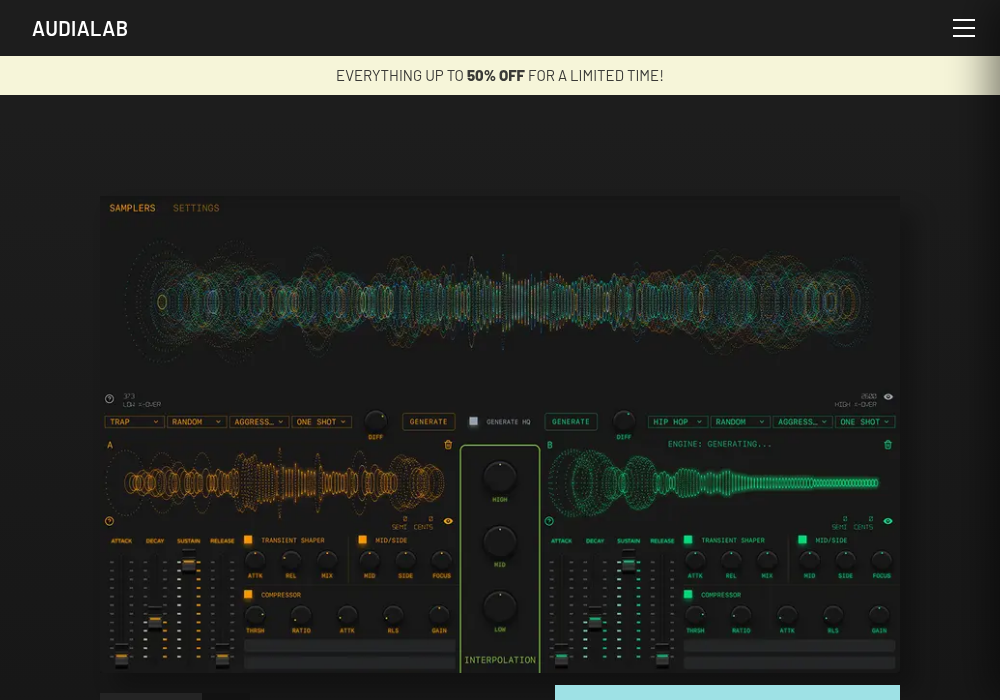Click the green help icon below waveform B
This screenshot has height=700, width=1000.
tap(549, 521)
